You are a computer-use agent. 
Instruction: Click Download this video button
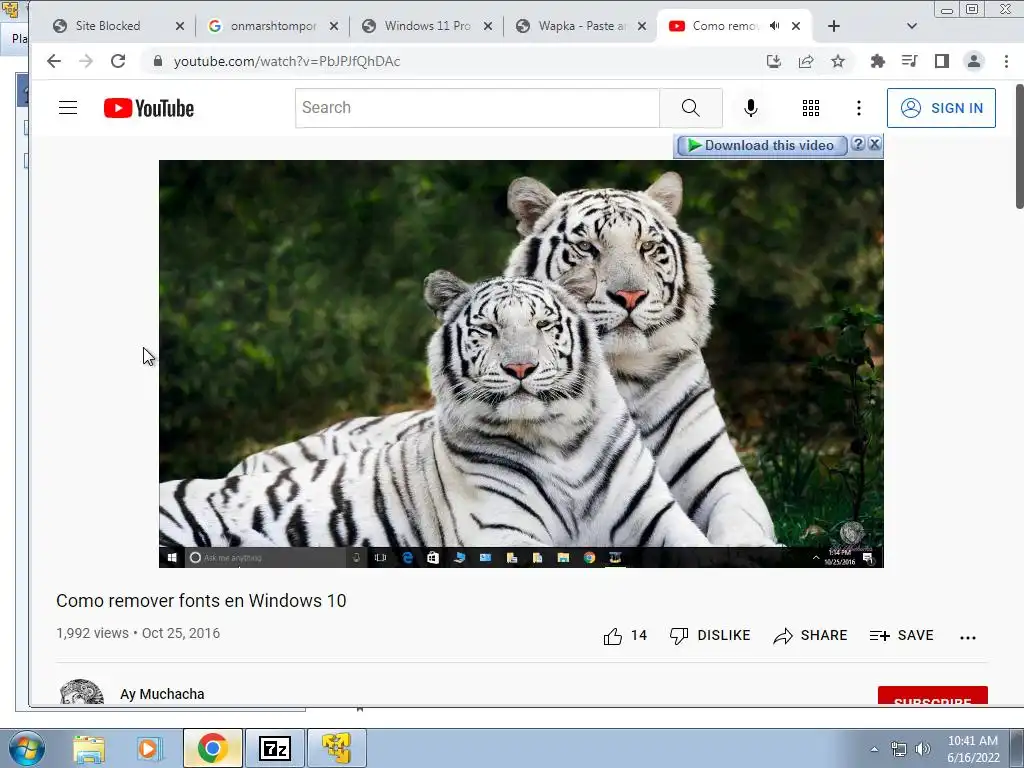coord(761,146)
